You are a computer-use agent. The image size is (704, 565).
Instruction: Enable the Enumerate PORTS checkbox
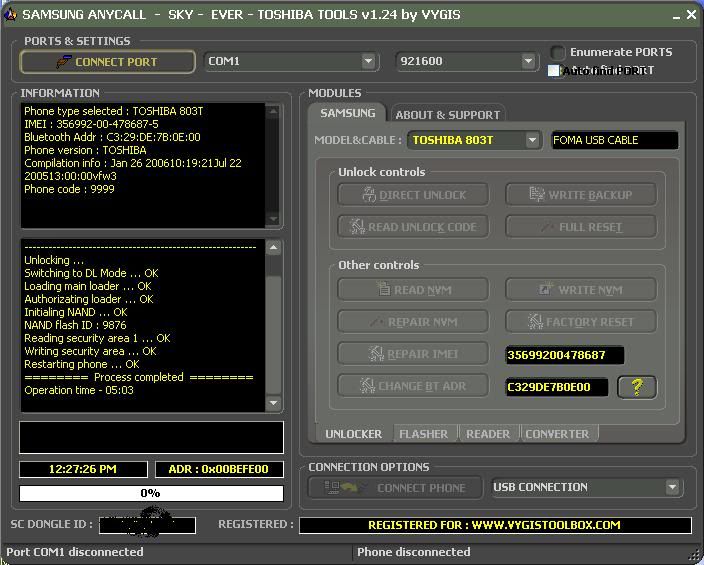pos(558,53)
